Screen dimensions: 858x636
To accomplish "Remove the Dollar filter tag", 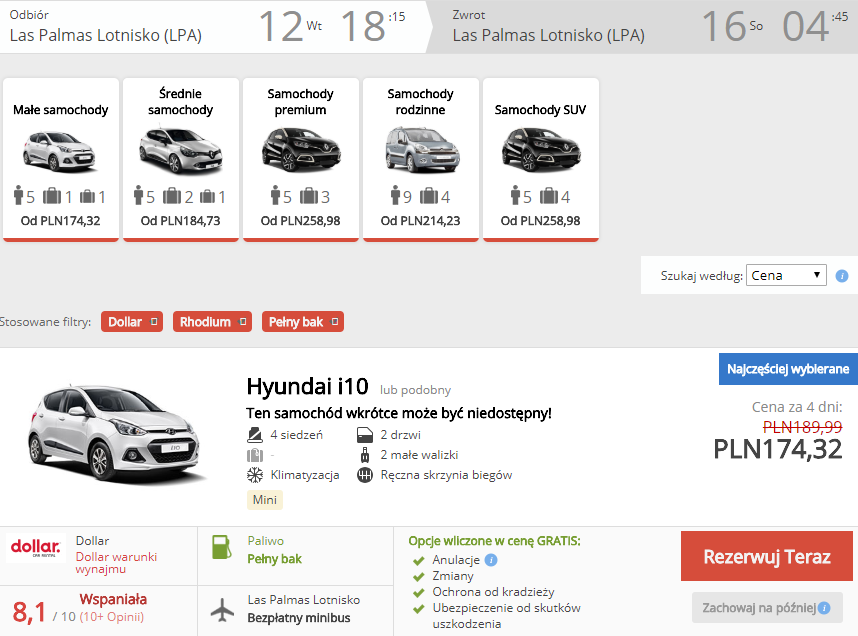I will [x=154, y=322].
